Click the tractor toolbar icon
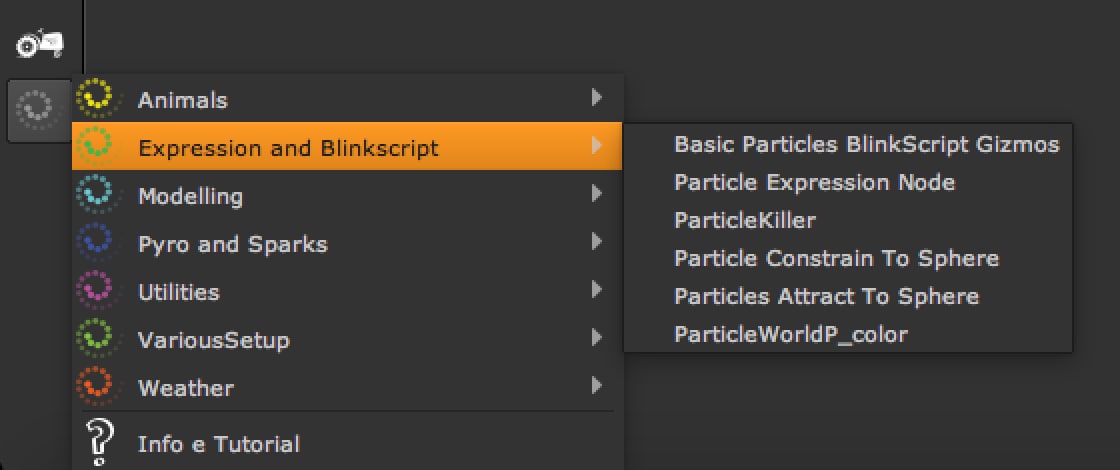Screen dimensions: 1120x470 (x=40, y=45)
